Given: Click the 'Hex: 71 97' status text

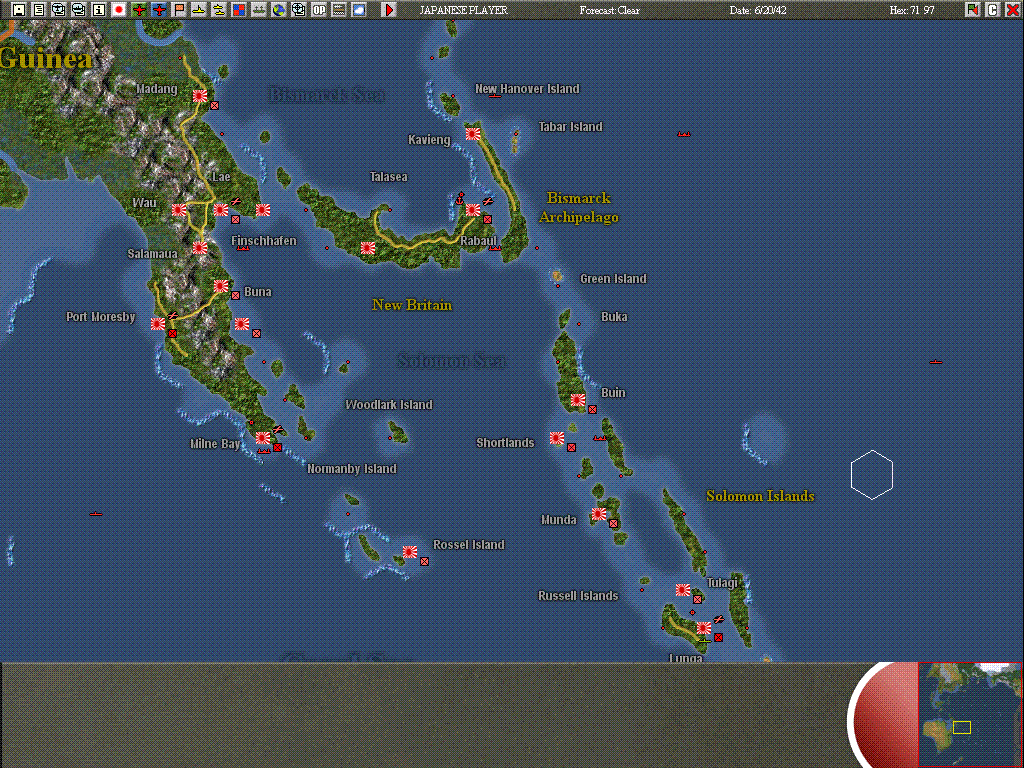Looking at the screenshot, I should pyautogui.click(x=912, y=10).
